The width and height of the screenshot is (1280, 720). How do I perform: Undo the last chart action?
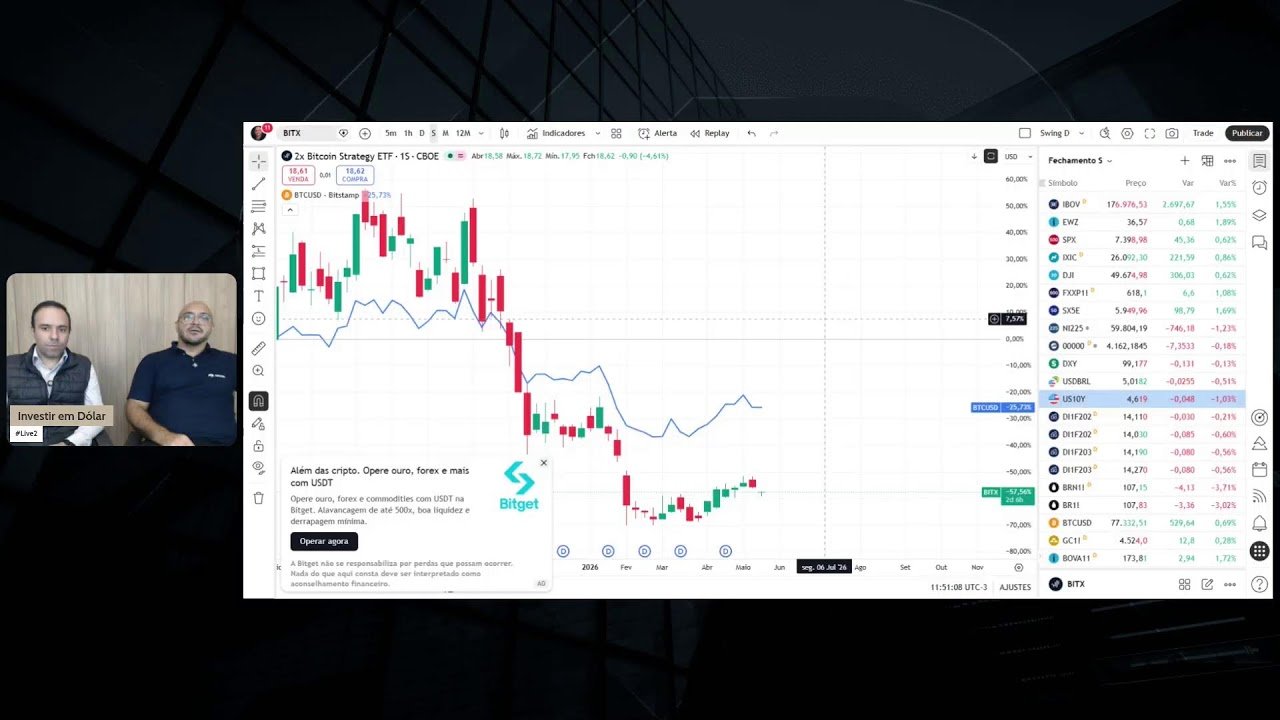(751, 133)
